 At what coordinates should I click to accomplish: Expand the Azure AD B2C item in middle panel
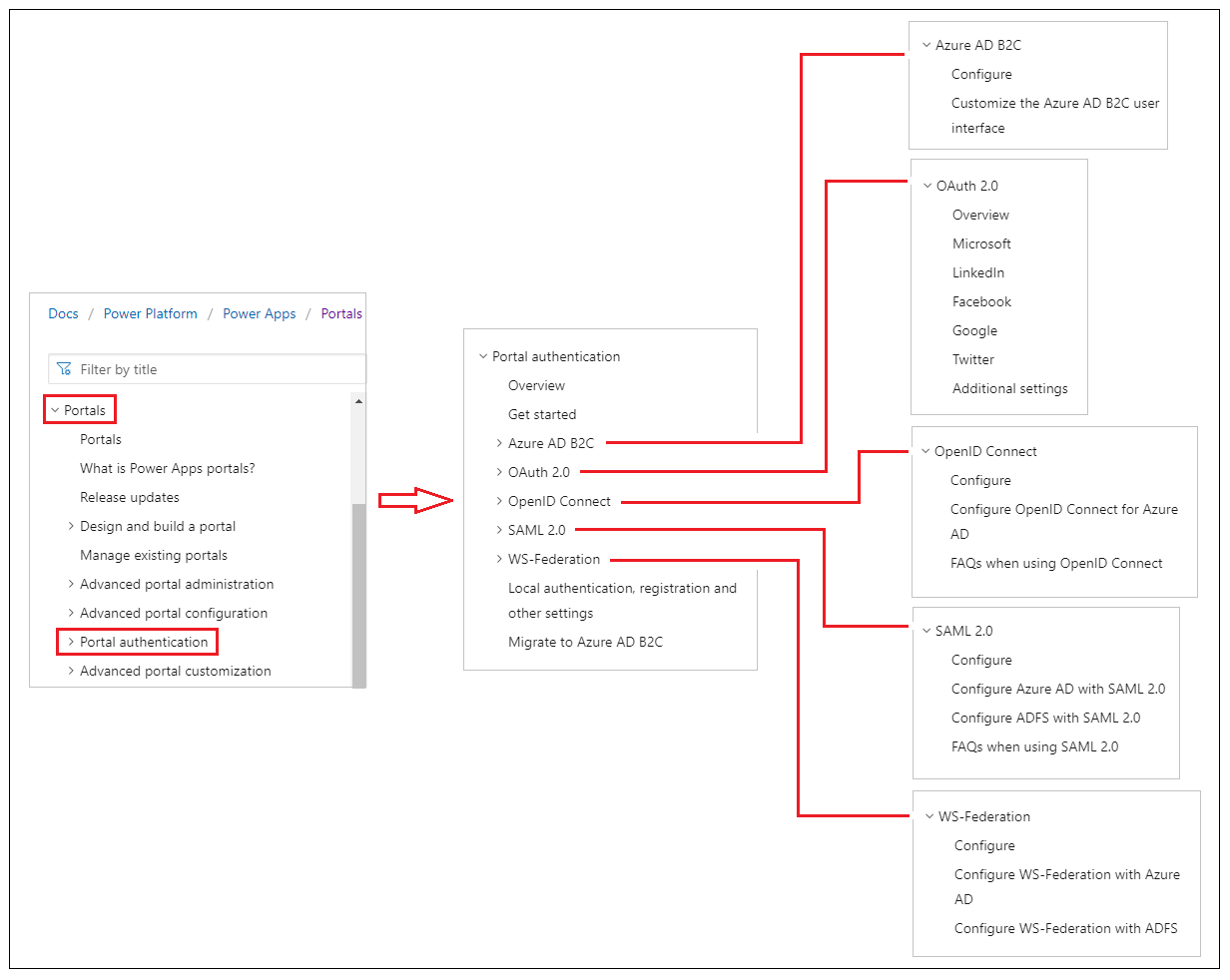tap(499, 443)
